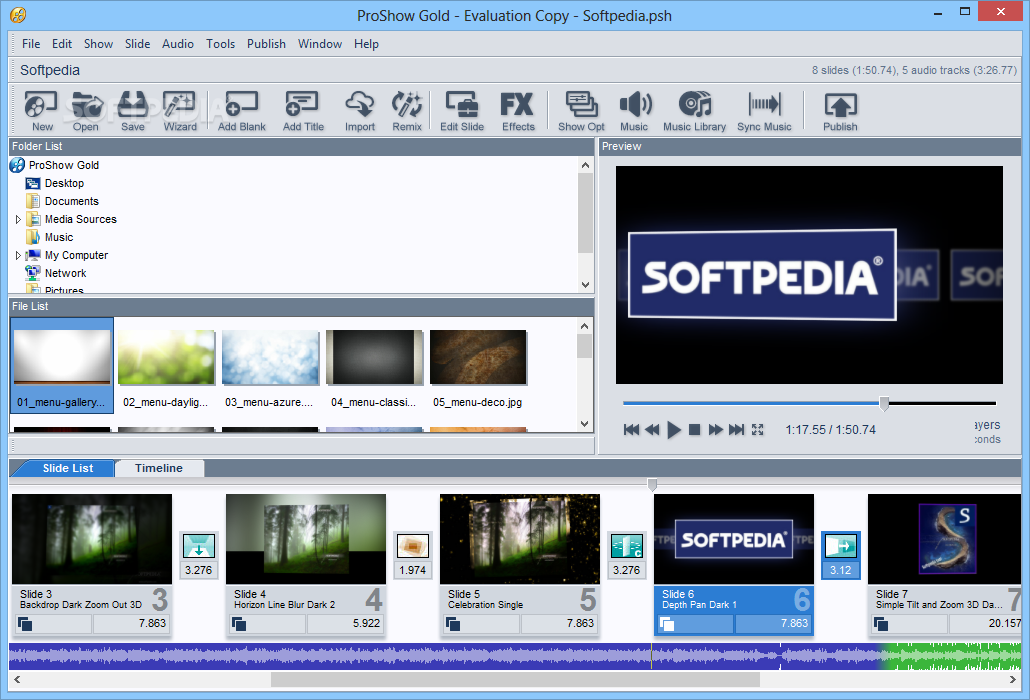Open transition icon after Slide 4
Screen dimensions: 1030x700
pyautogui.click(x=413, y=546)
